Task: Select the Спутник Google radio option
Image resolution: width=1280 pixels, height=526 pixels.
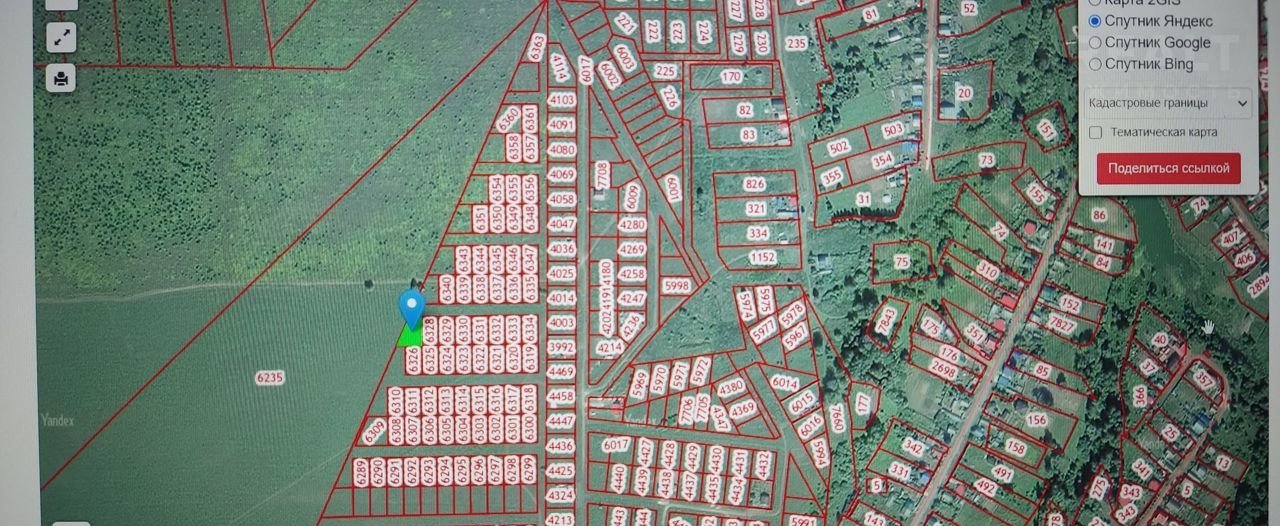Action: [1095, 43]
